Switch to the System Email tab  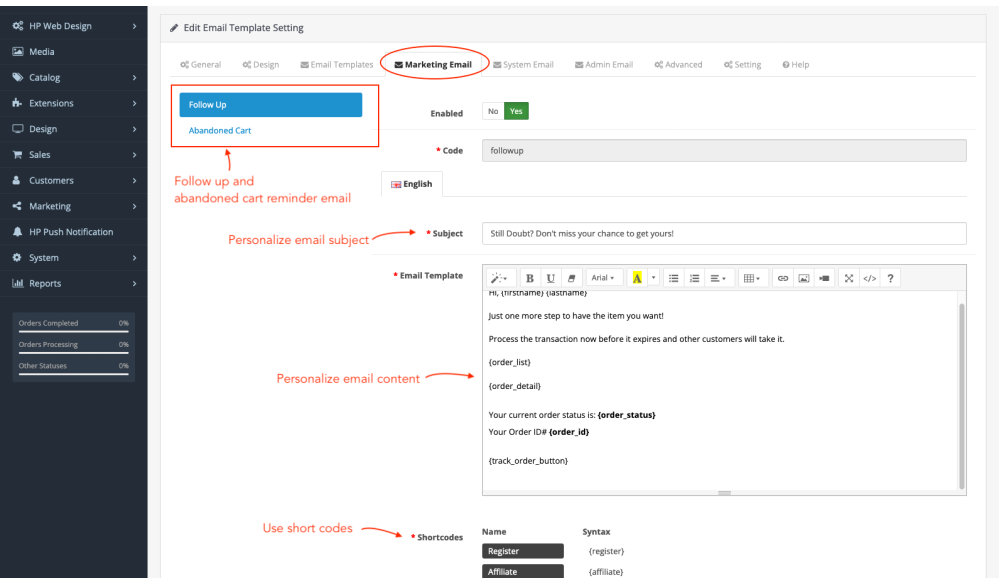coord(522,65)
